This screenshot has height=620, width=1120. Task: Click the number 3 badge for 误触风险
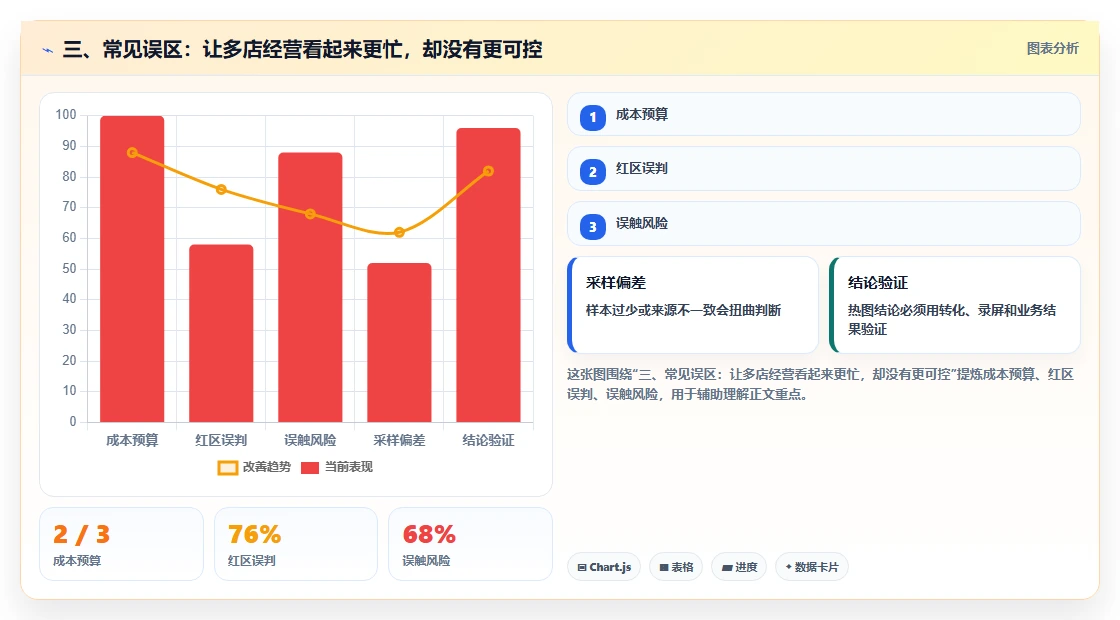pos(592,226)
